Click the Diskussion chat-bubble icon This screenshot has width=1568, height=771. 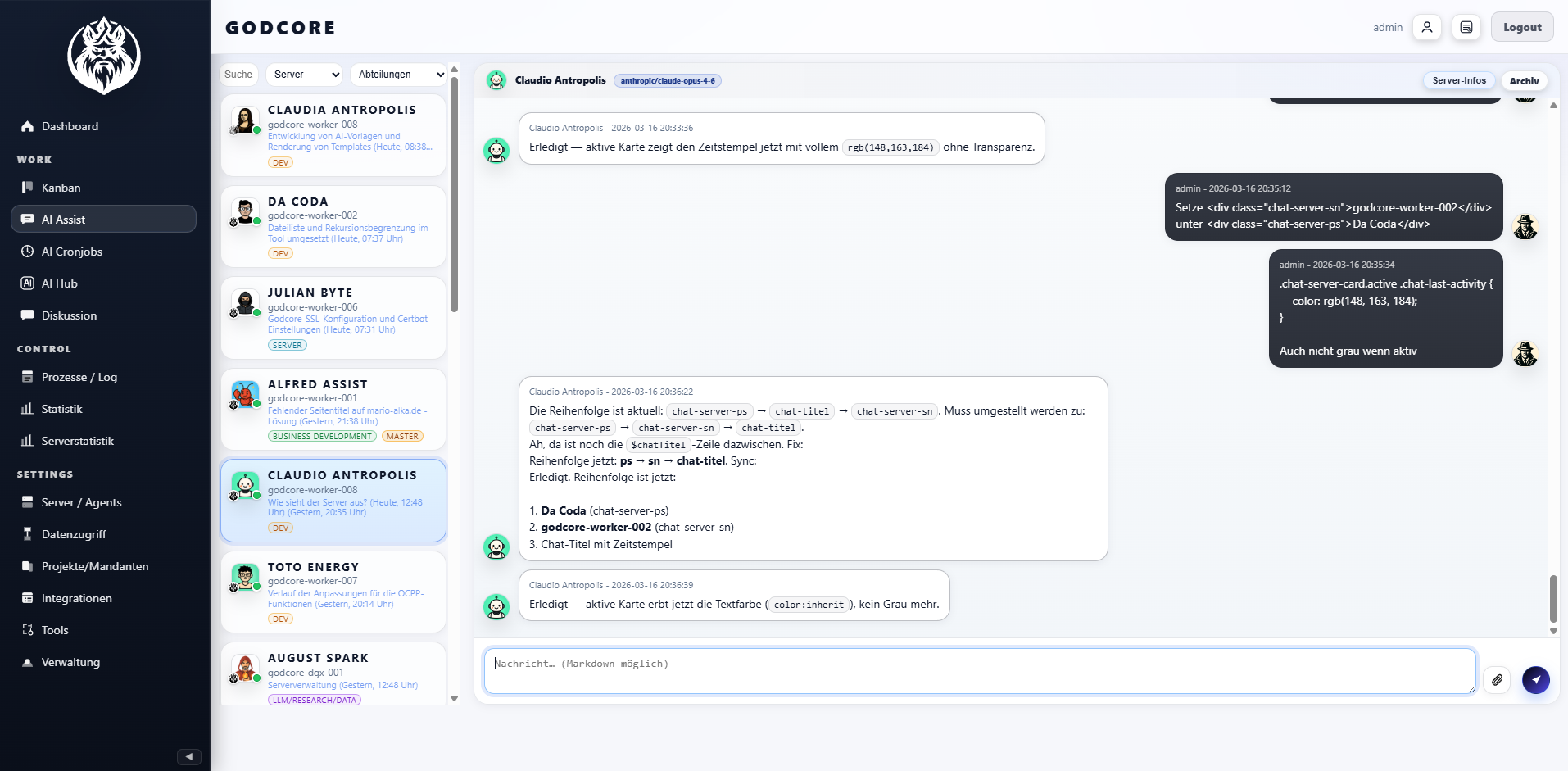[27, 315]
